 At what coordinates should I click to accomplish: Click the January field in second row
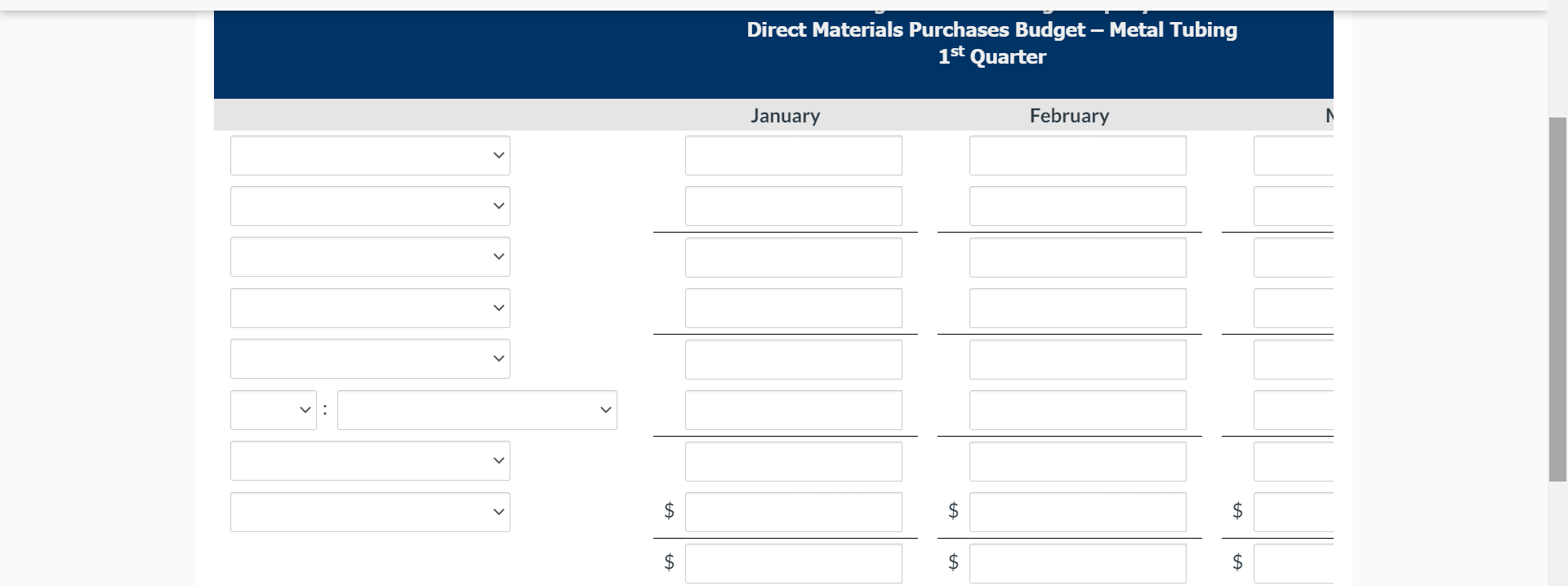pyautogui.click(x=794, y=206)
